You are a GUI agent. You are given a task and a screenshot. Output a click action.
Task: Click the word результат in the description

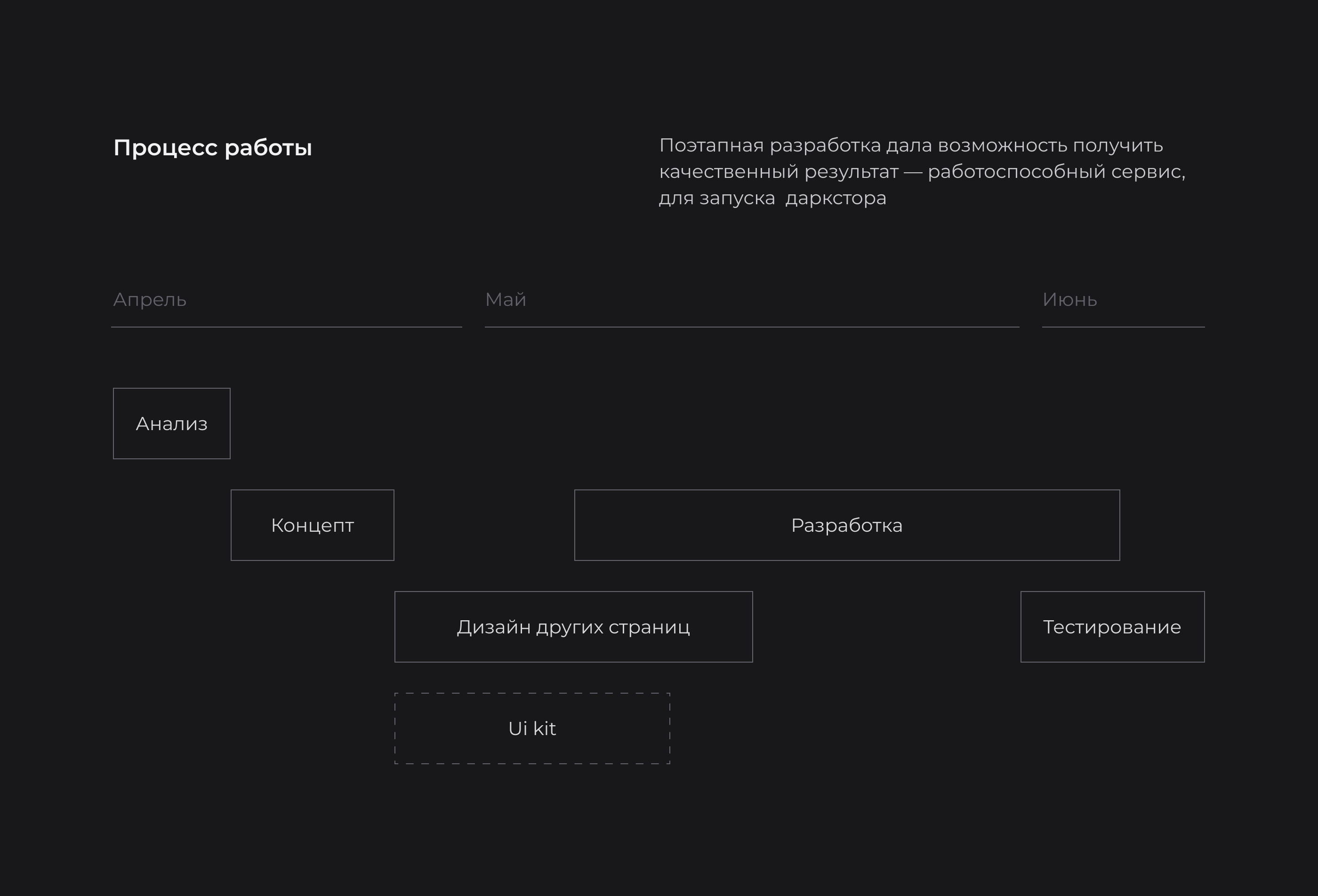click(851, 172)
